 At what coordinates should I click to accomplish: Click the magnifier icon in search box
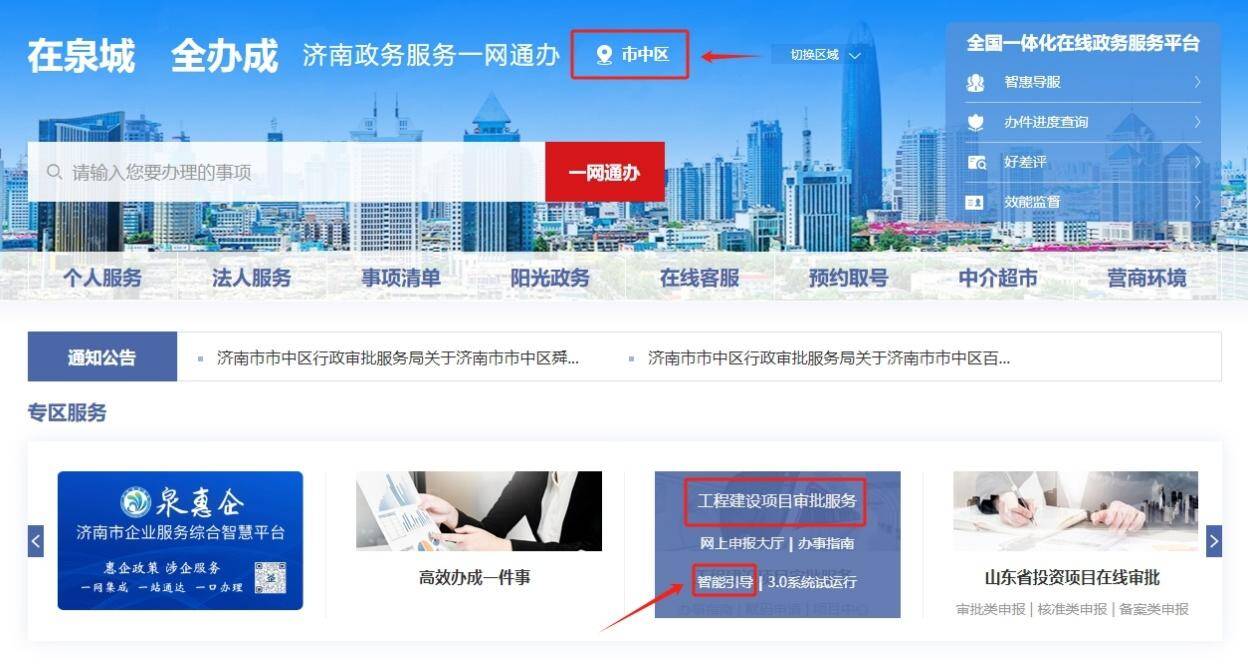coord(55,172)
